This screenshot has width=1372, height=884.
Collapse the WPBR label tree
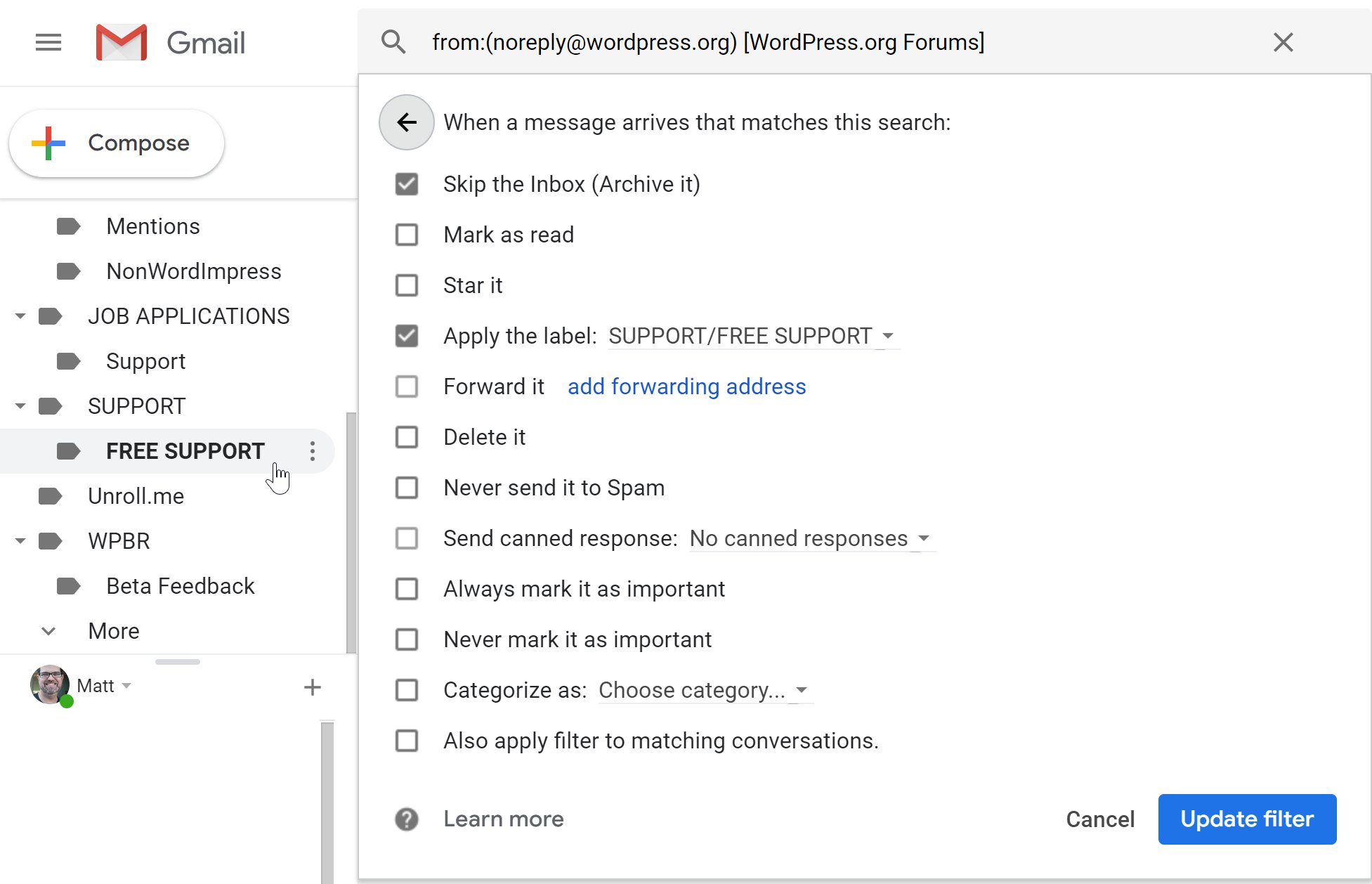point(20,541)
